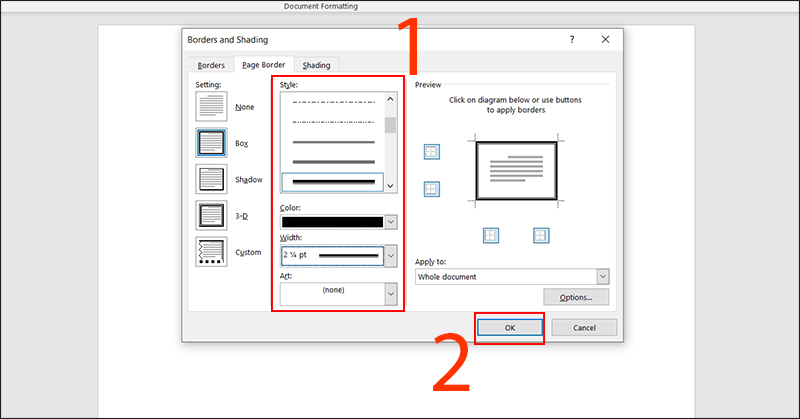This screenshot has width=800, height=419.
Task: Choose the Custom border setting icon
Action: click(x=211, y=252)
